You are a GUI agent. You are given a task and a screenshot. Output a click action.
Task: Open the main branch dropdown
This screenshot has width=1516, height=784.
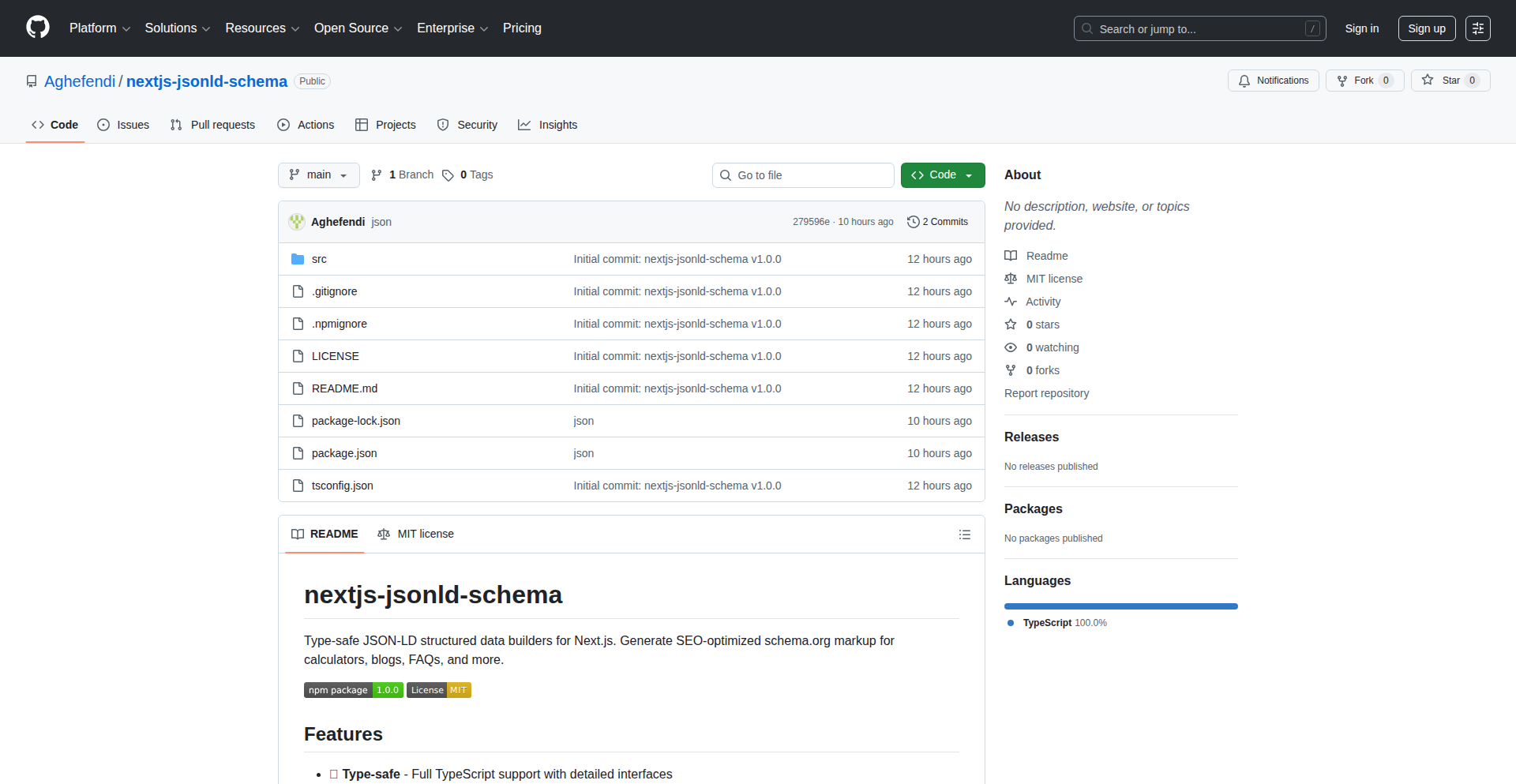click(318, 174)
